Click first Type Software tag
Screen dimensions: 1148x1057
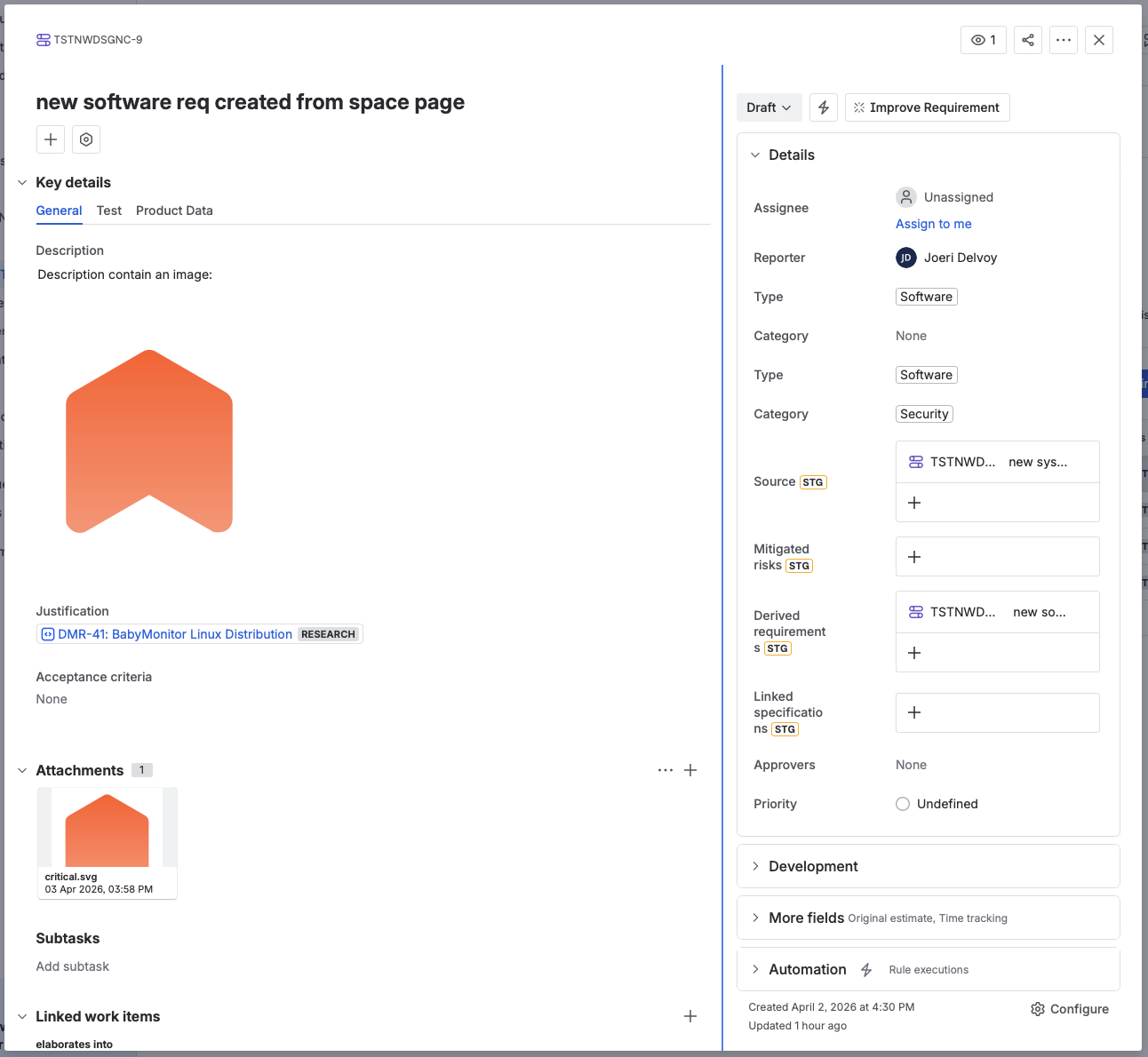tap(927, 297)
